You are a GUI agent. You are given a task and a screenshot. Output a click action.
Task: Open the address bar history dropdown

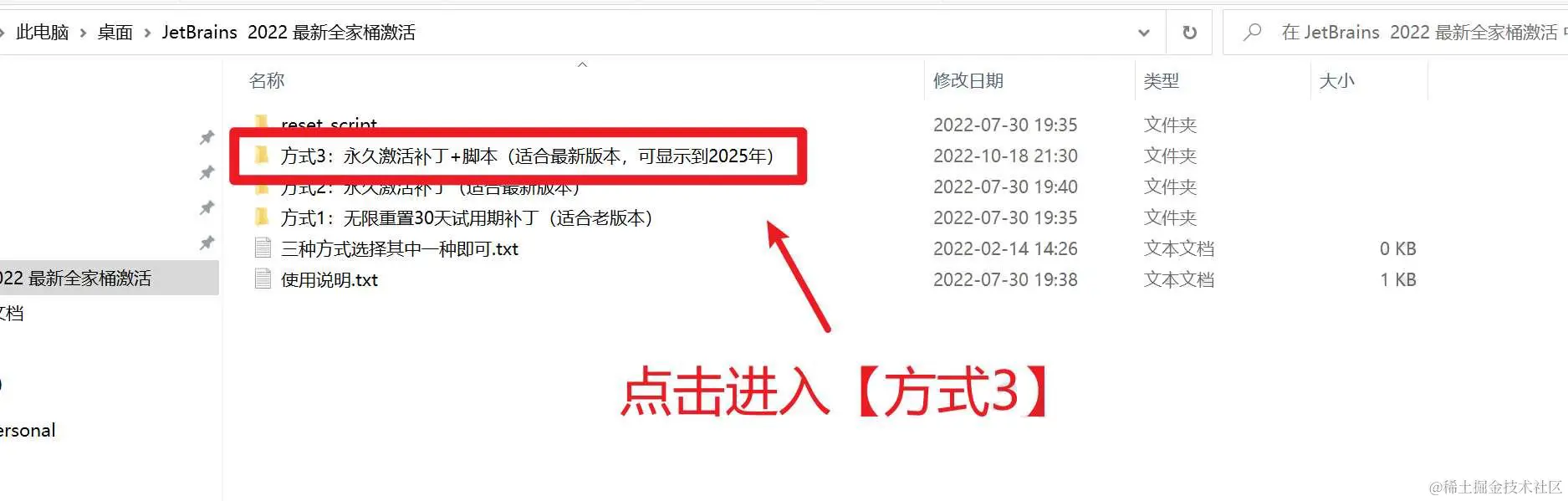point(1144,33)
